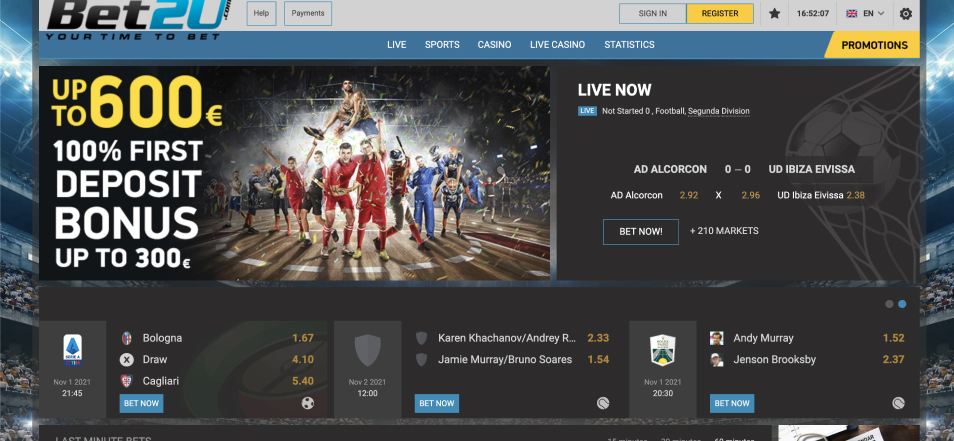
Task: Open the STATISTICS menu item
Action: [629, 44]
